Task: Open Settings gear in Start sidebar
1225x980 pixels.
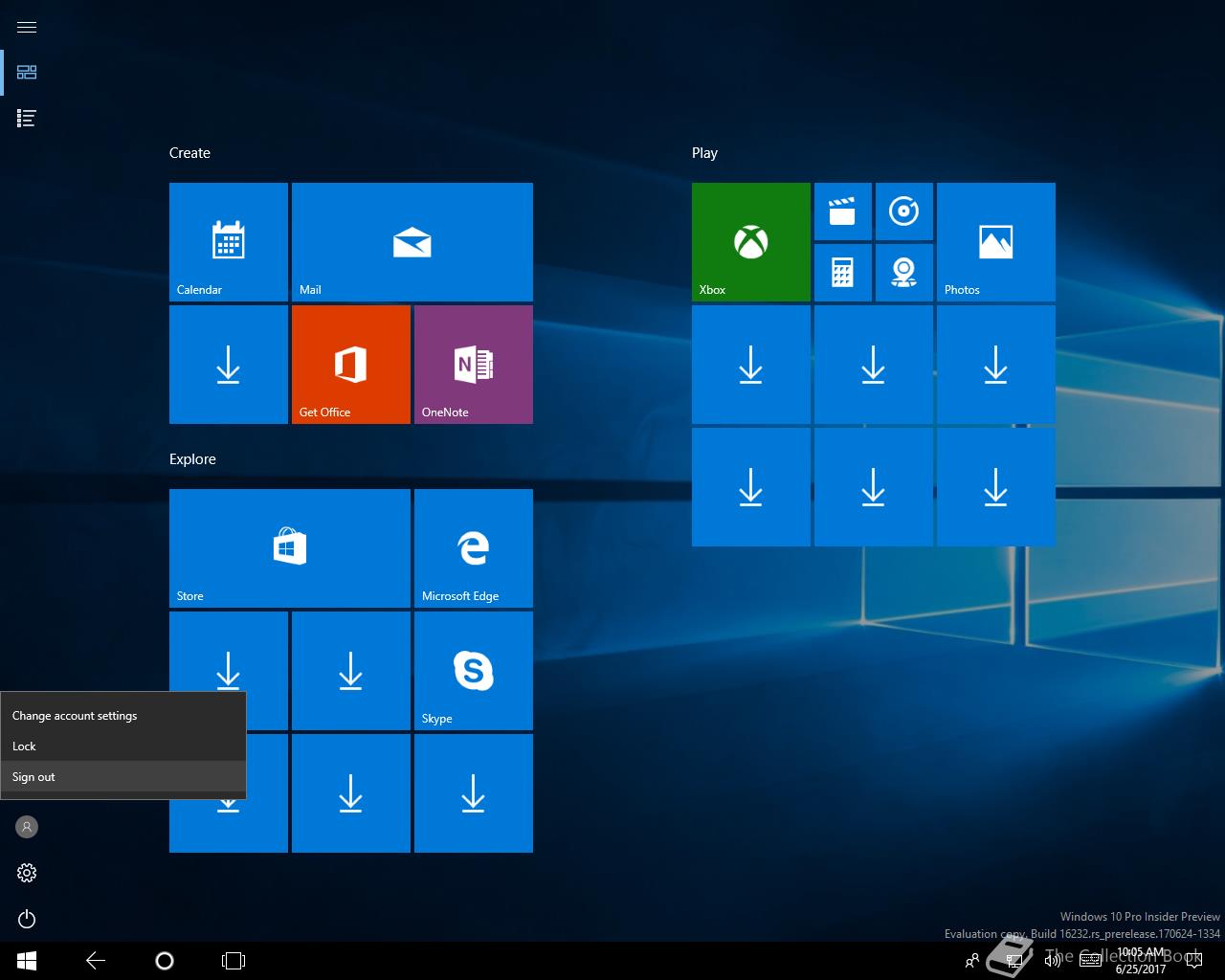Action: pyautogui.click(x=27, y=873)
